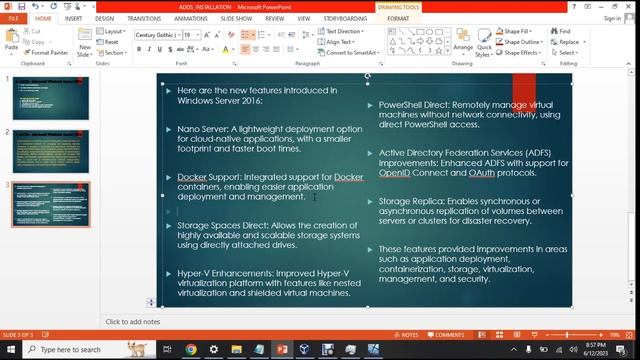The height and width of the screenshot is (360, 640).
Task: Click font color A swatch
Action: point(226,49)
